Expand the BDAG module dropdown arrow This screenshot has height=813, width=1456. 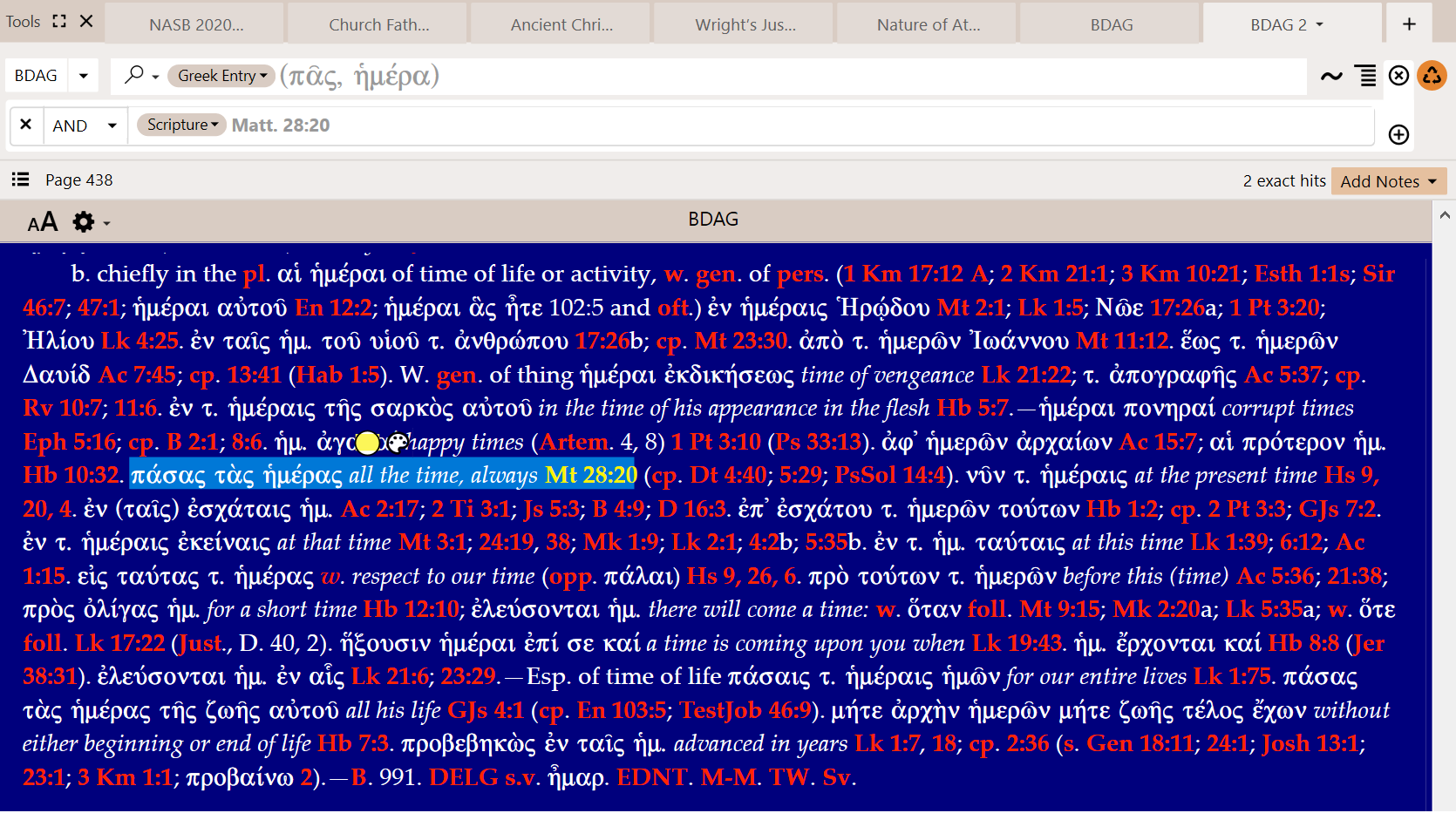pos(84,76)
